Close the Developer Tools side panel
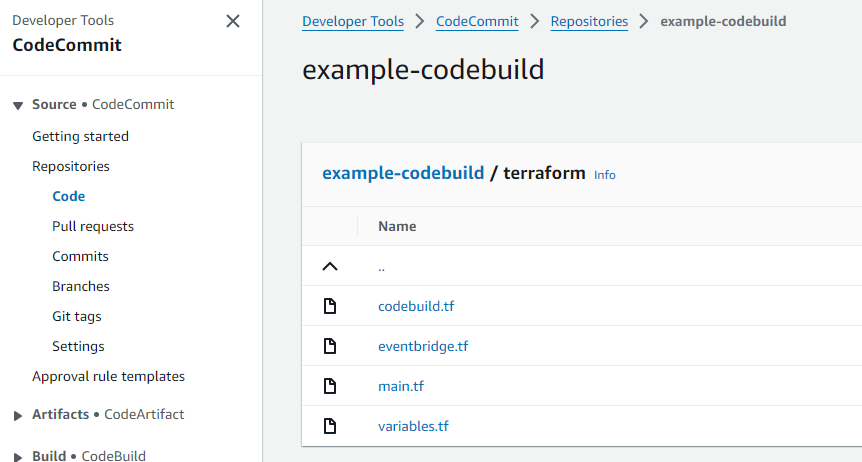The image size is (862, 462). click(233, 21)
